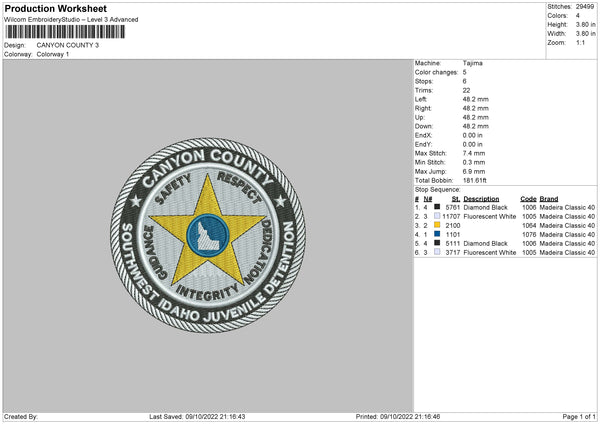Click 'Fluorescent White' in the 3717-stitch row

[490, 253]
